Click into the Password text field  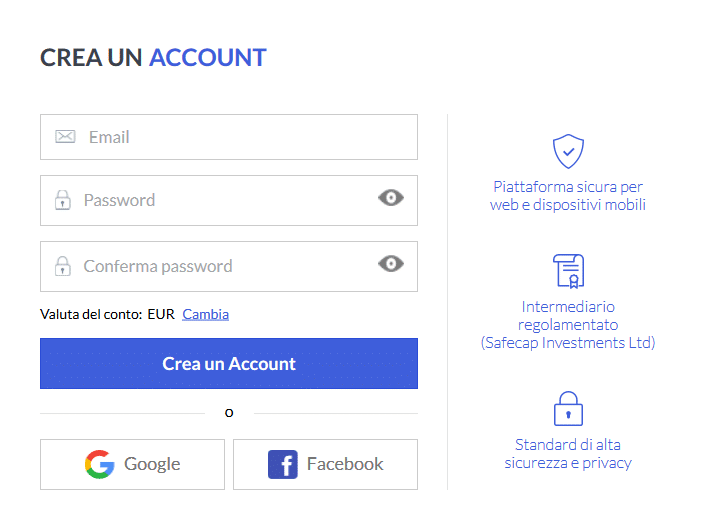pyautogui.click(x=220, y=200)
